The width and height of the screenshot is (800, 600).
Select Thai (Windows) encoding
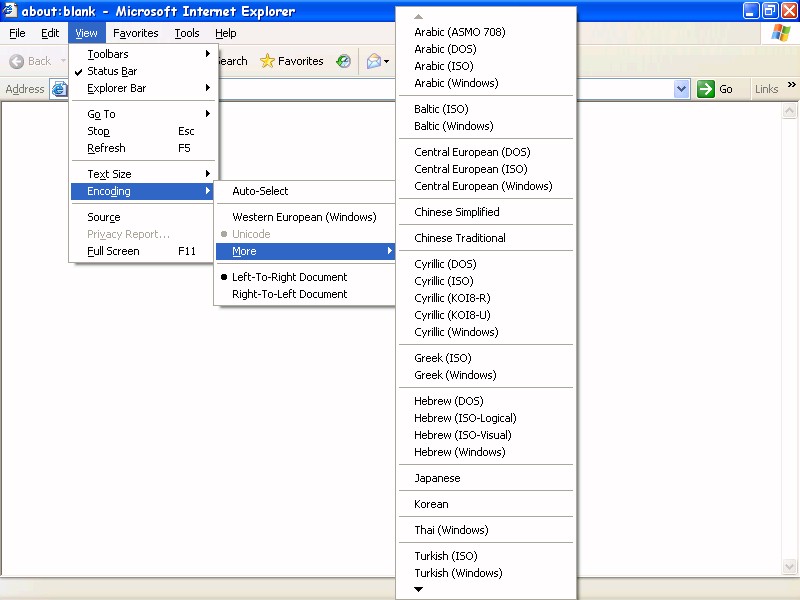coord(486,530)
